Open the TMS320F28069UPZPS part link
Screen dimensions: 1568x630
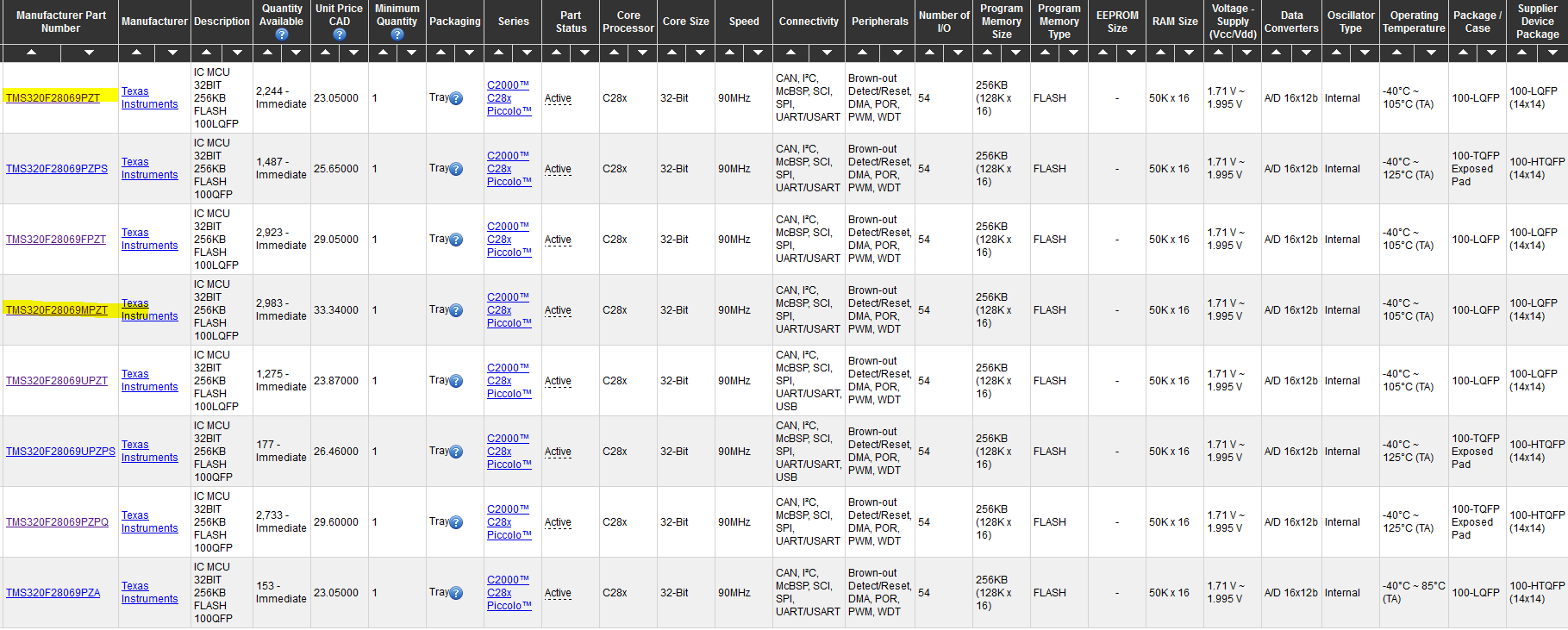[60, 452]
